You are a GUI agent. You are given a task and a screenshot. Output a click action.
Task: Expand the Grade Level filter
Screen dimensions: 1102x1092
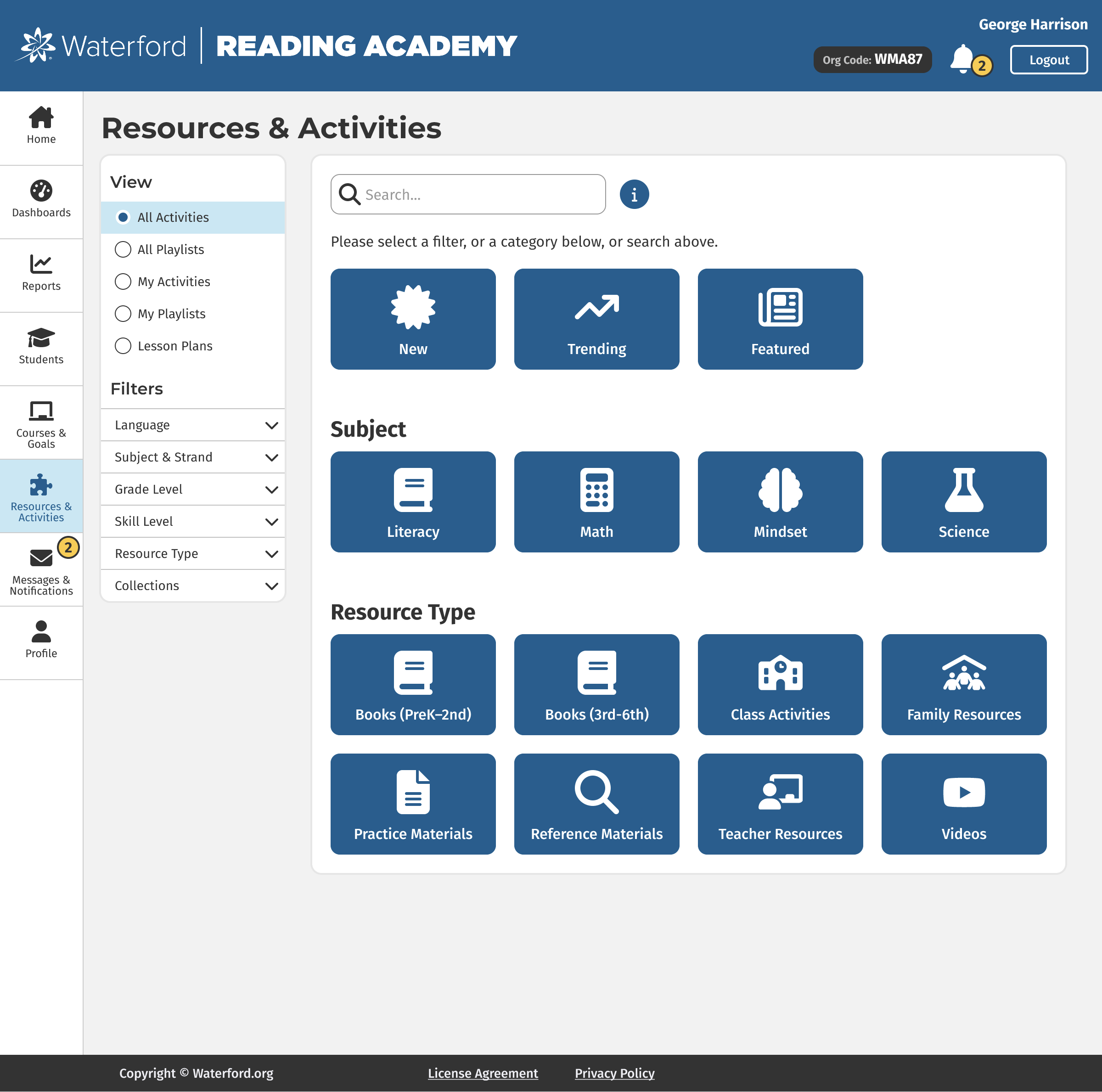[193, 489]
